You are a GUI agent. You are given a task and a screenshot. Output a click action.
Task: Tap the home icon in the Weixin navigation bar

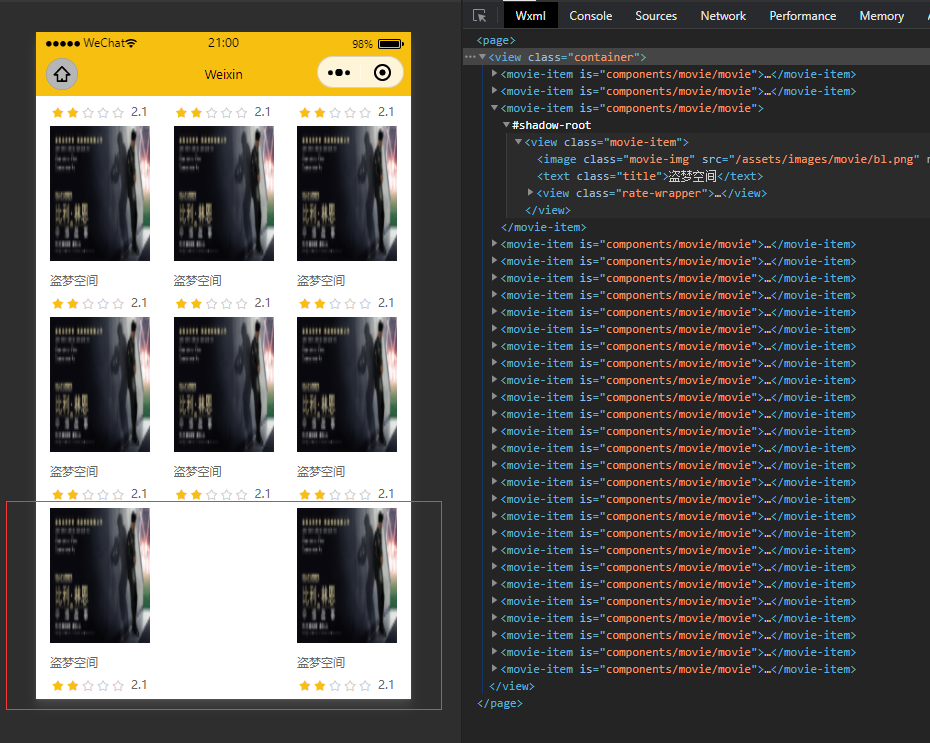click(x=62, y=74)
